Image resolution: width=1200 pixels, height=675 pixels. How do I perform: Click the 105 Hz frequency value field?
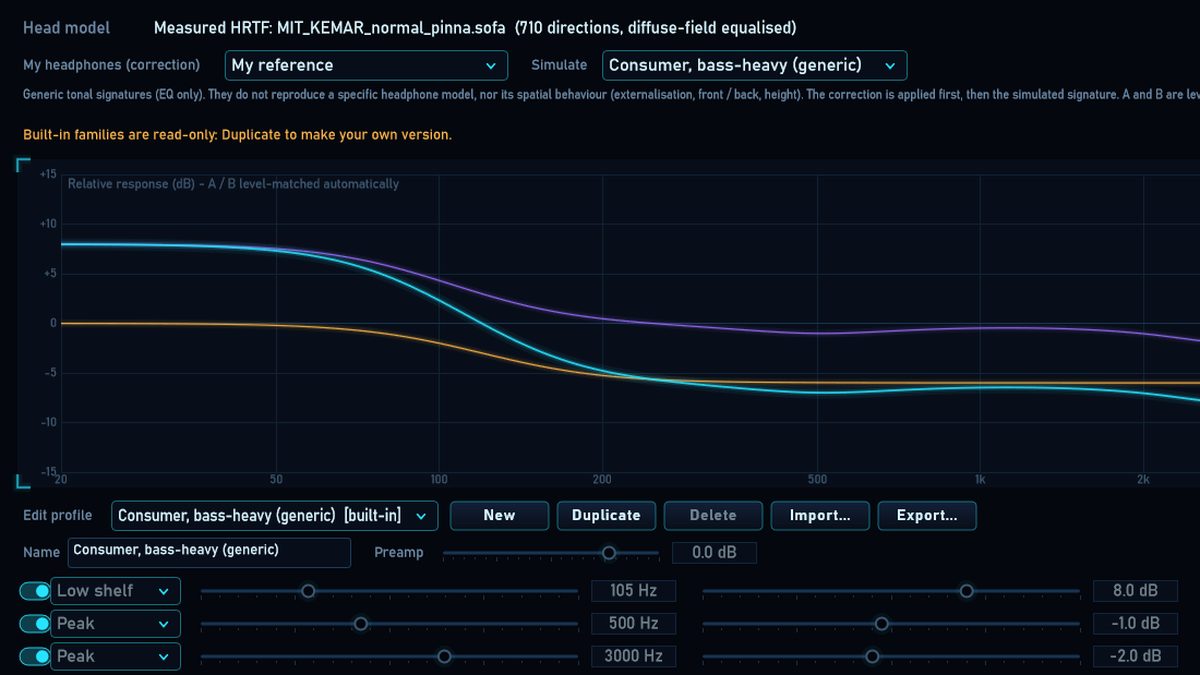(x=634, y=591)
